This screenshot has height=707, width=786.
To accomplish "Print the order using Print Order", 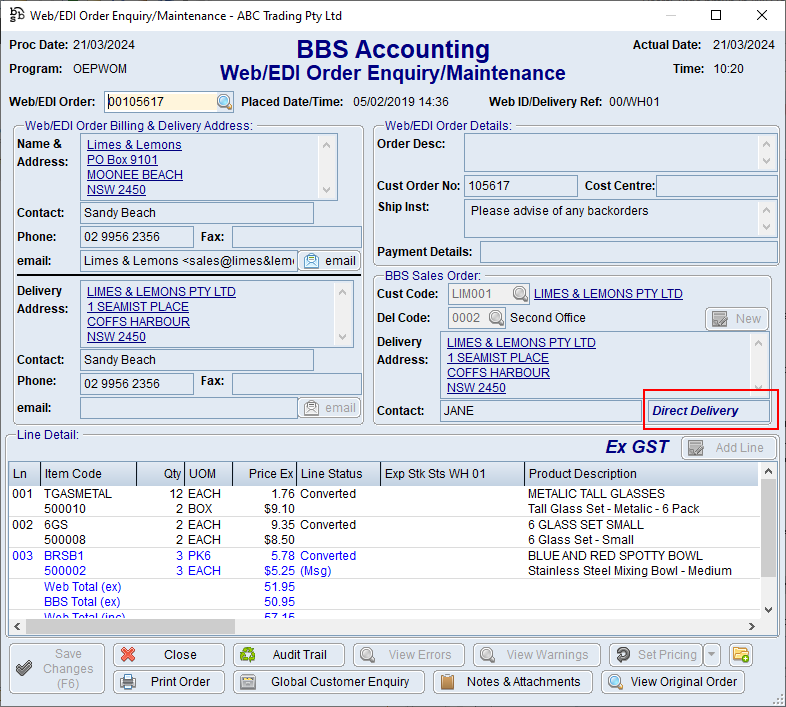I will [x=168, y=682].
